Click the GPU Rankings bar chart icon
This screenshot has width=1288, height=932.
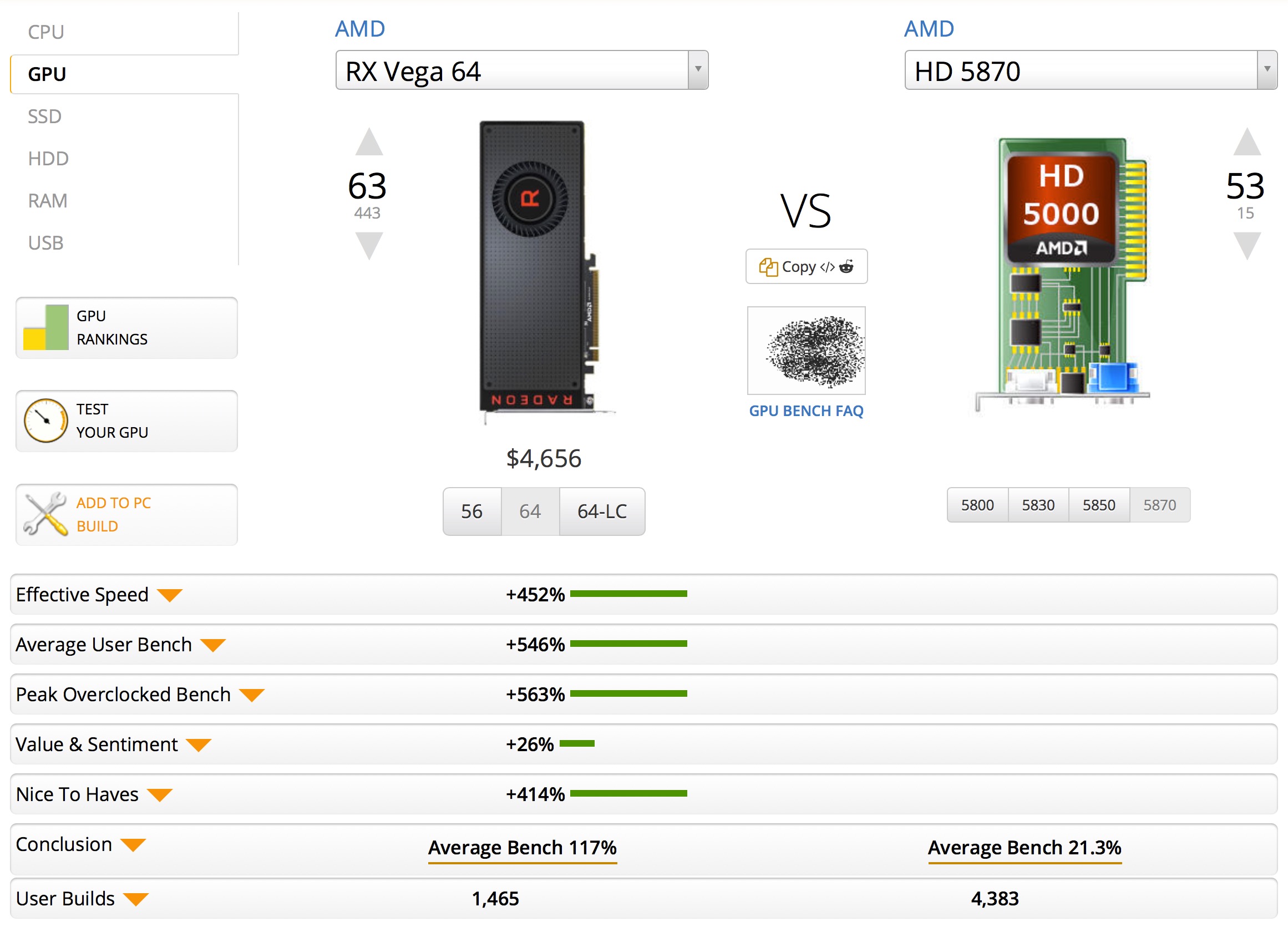click(x=46, y=328)
